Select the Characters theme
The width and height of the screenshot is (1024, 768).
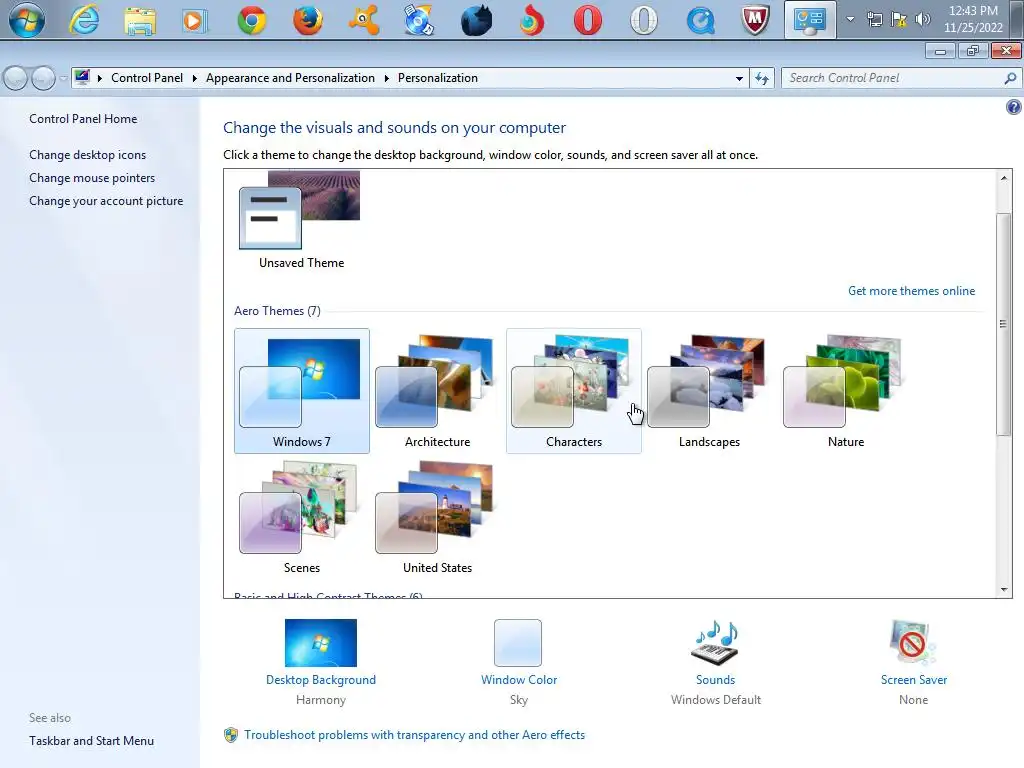(573, 391)
